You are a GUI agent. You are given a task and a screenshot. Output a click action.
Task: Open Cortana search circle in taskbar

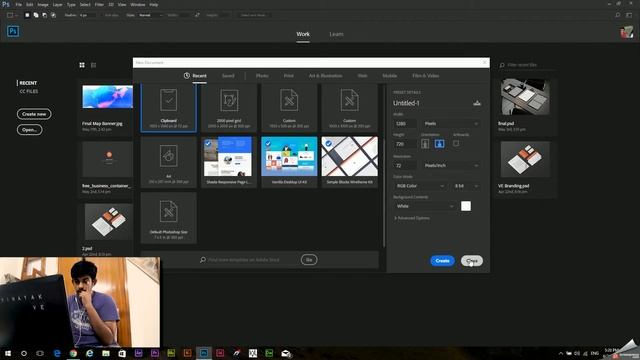coord(24,353)
